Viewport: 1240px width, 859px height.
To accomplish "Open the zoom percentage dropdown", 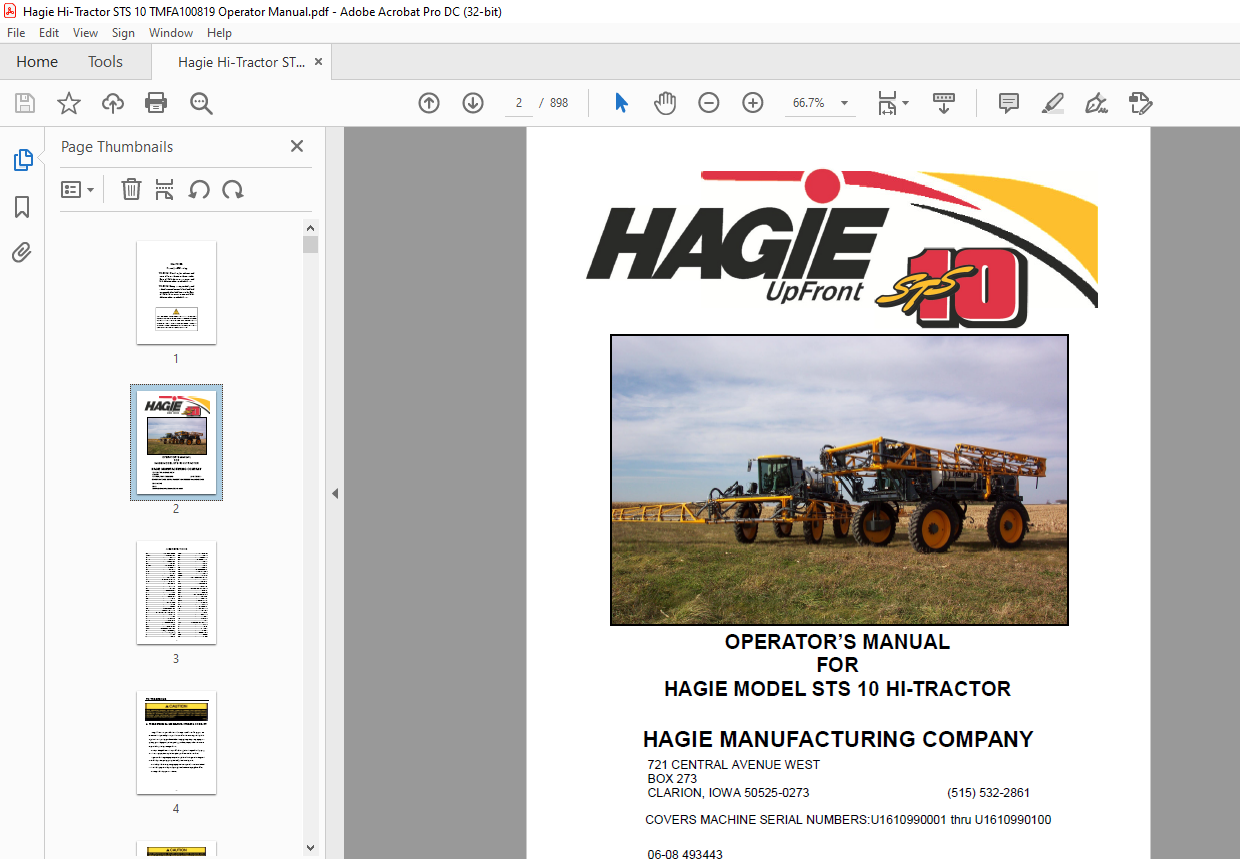I will [845, 103].
